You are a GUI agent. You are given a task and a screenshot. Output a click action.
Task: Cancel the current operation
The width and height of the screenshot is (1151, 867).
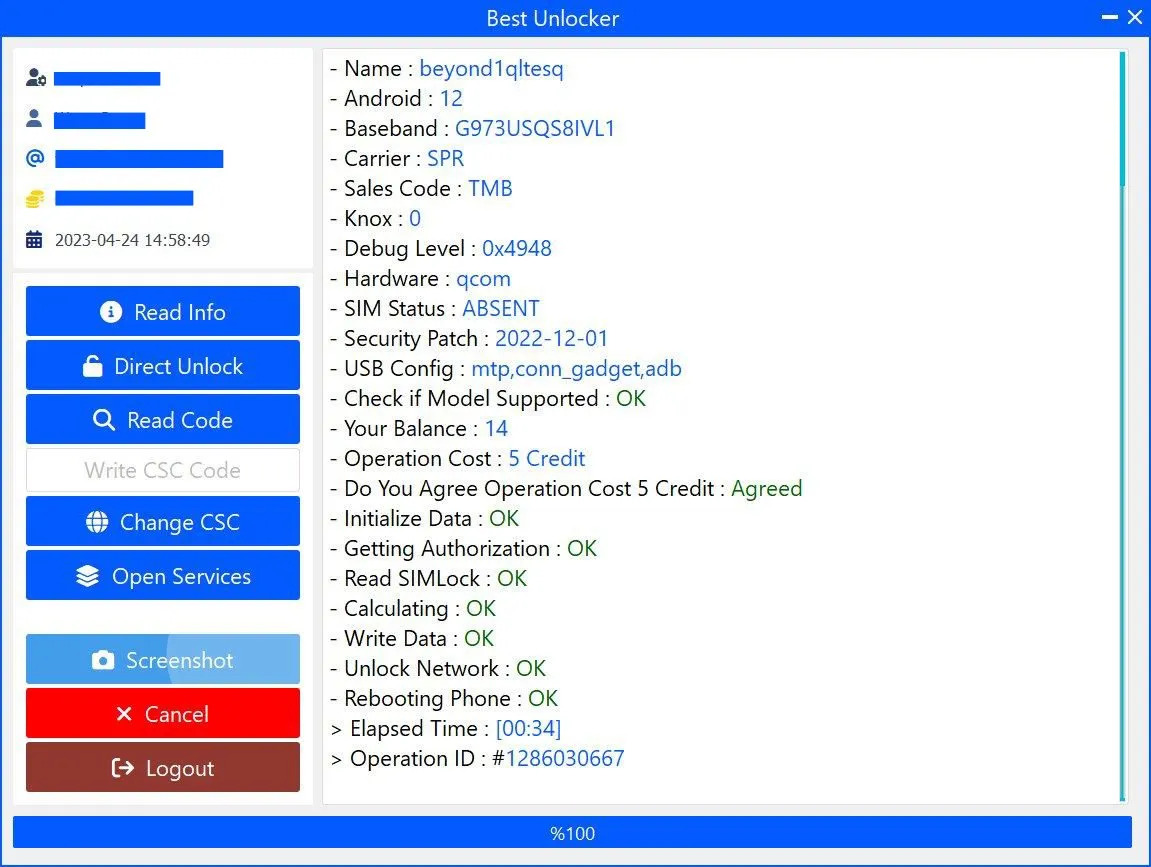[x=162, y=713]
